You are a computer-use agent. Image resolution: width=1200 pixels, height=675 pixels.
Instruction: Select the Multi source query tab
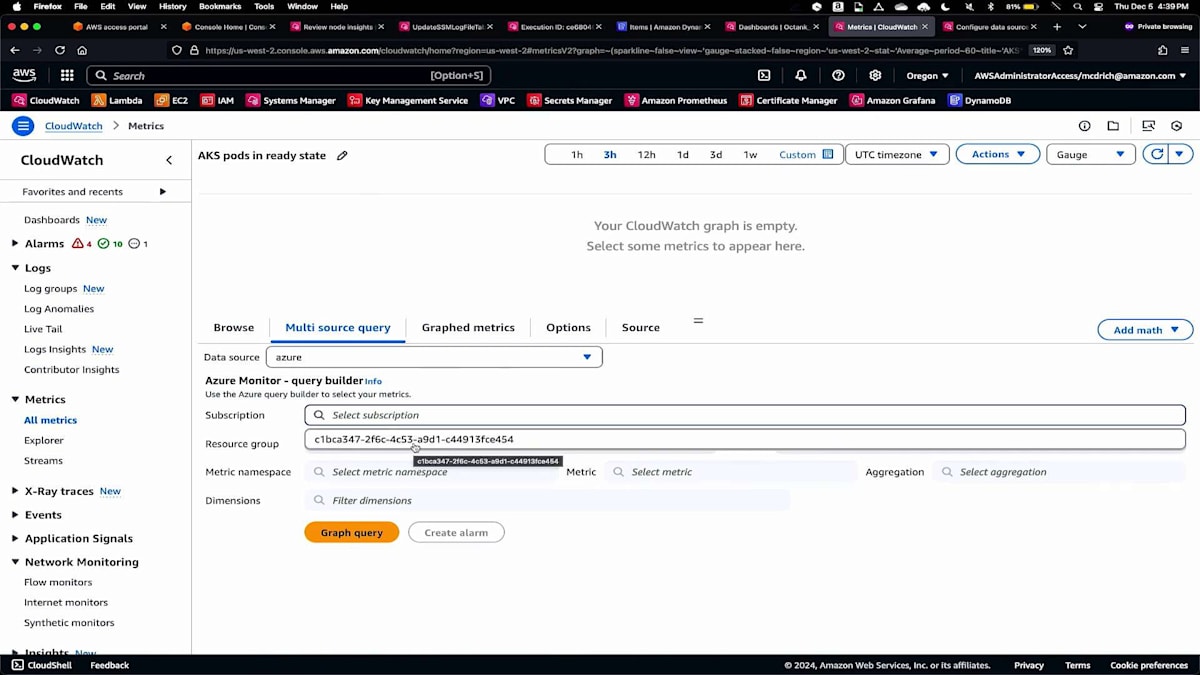[338, 327]
